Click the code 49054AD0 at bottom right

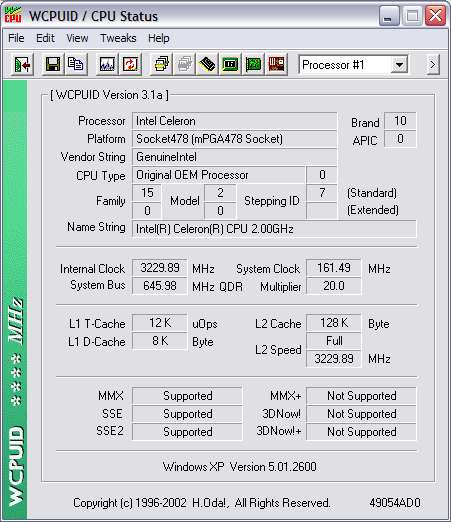pos(395,503)
